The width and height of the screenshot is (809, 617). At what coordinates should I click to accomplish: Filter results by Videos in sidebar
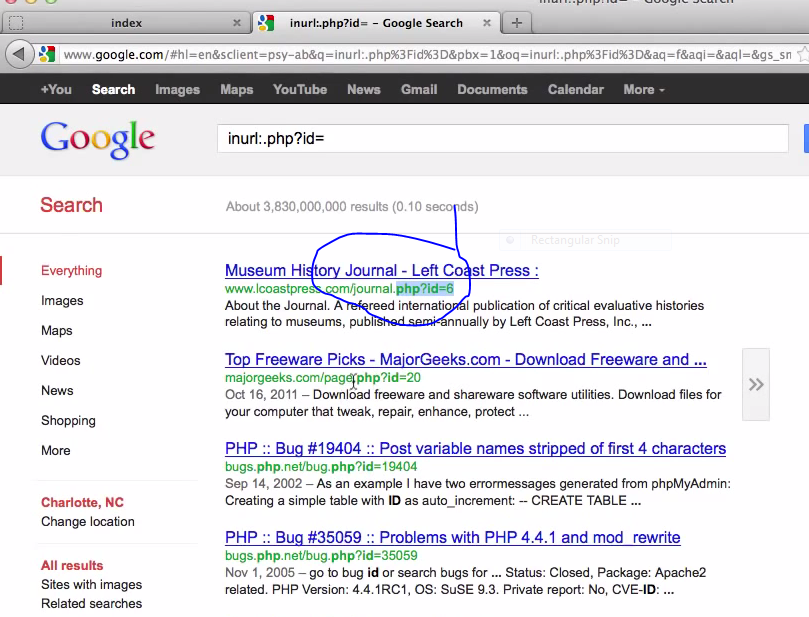pyautogui.click(x=61, y=360)
